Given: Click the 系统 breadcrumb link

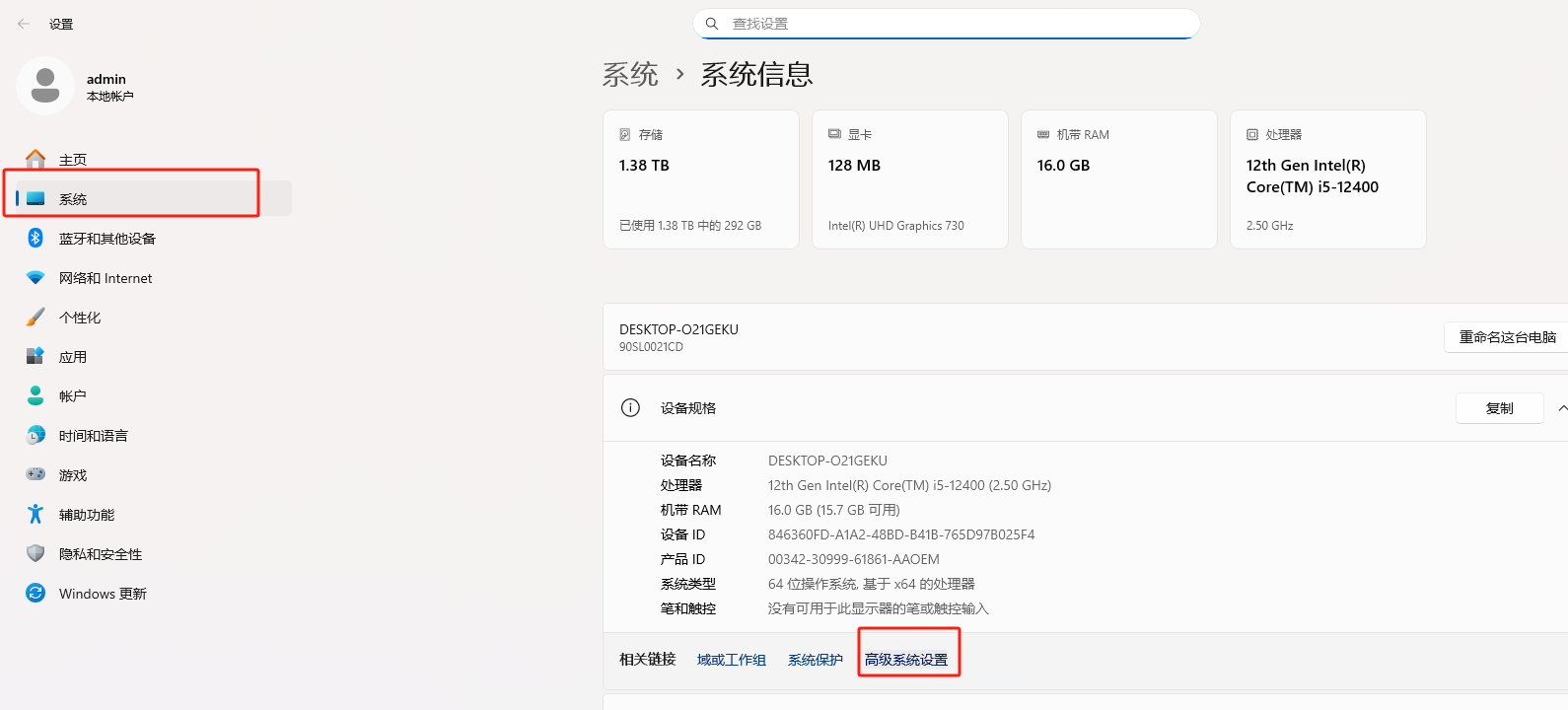Looking at the screenshot, I should tap(630, 74).
